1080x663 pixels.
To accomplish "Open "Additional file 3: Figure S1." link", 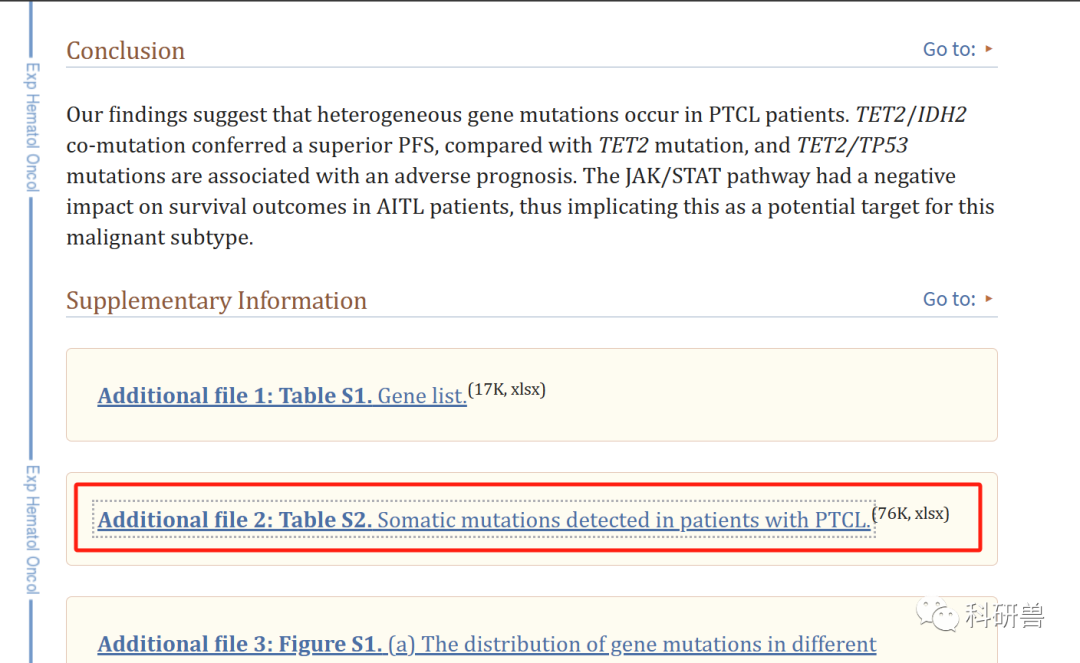I will [240, 644].
